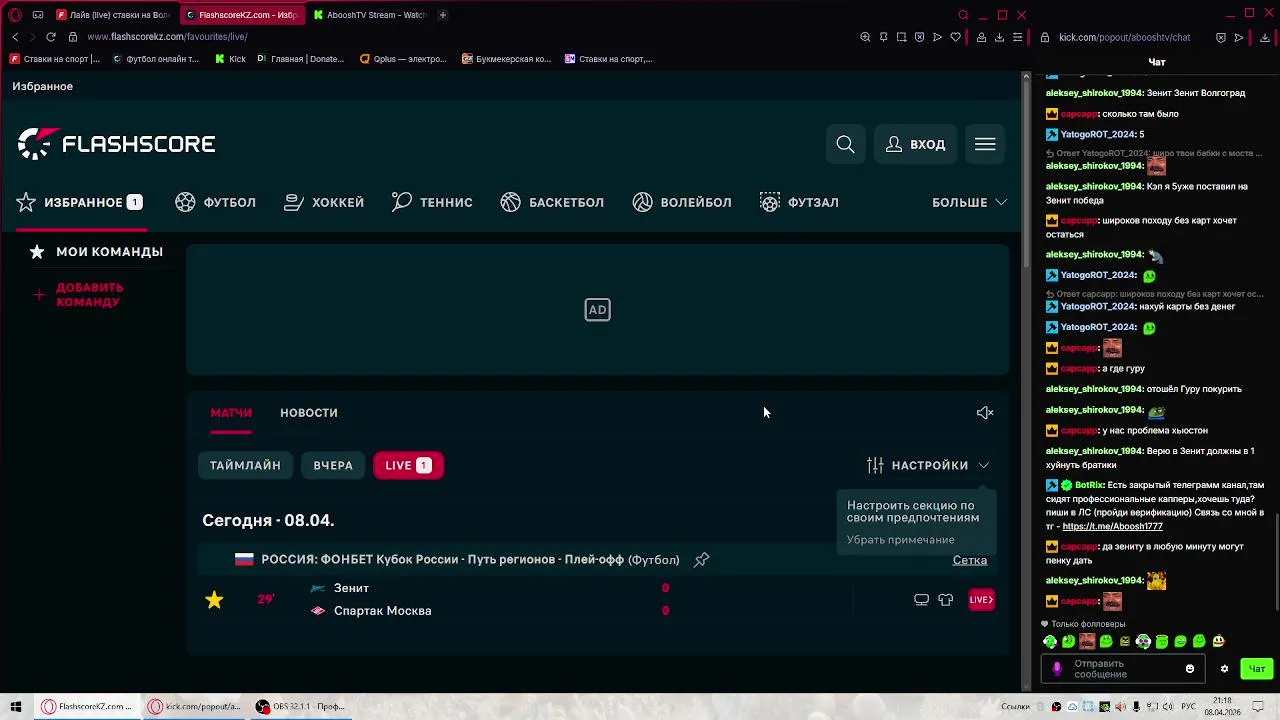The image size is (1280, 720).
Task: Switch to the НОВОСТИ tab
Action: [309, 412]
